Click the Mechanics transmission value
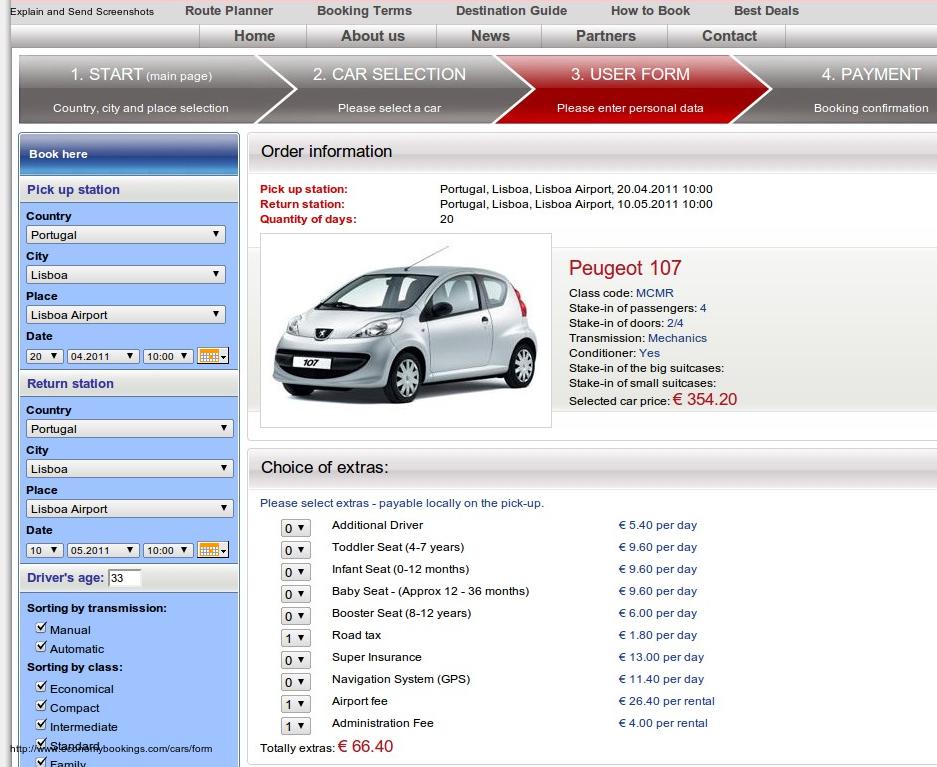This screenshot has height=767, width=937. click(677, 338)
